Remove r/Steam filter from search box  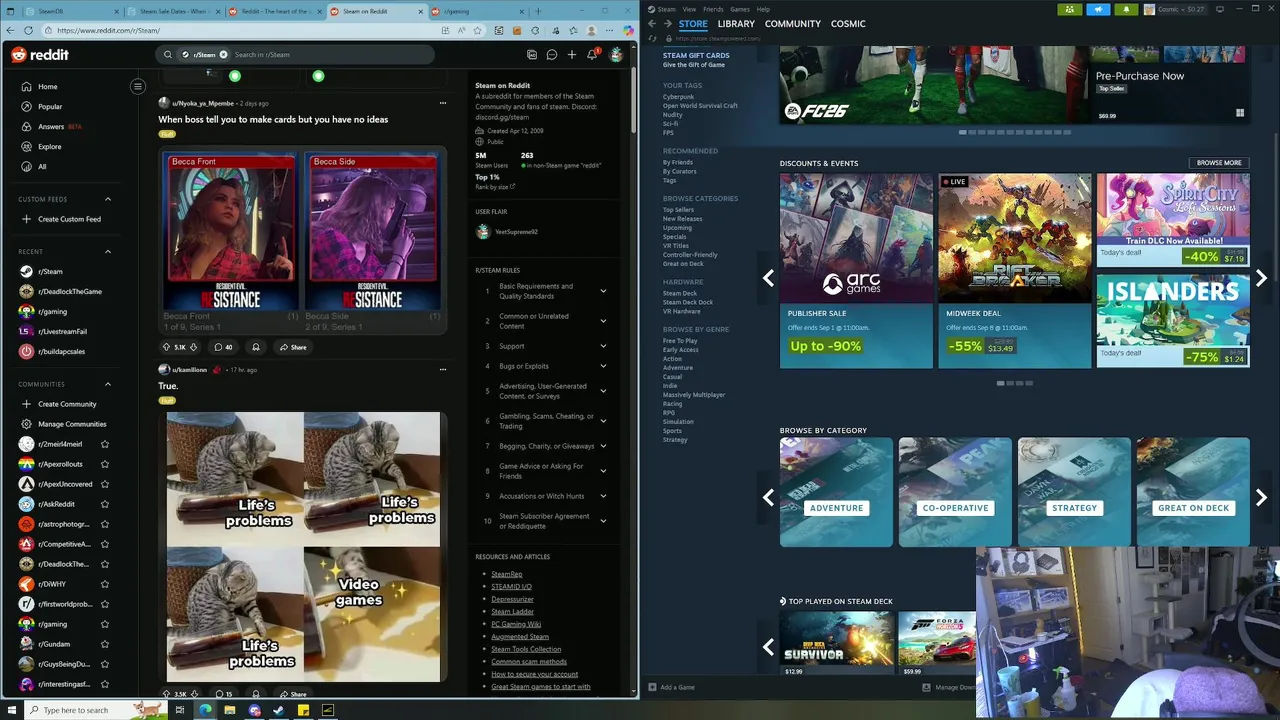[x=223, y=55]
